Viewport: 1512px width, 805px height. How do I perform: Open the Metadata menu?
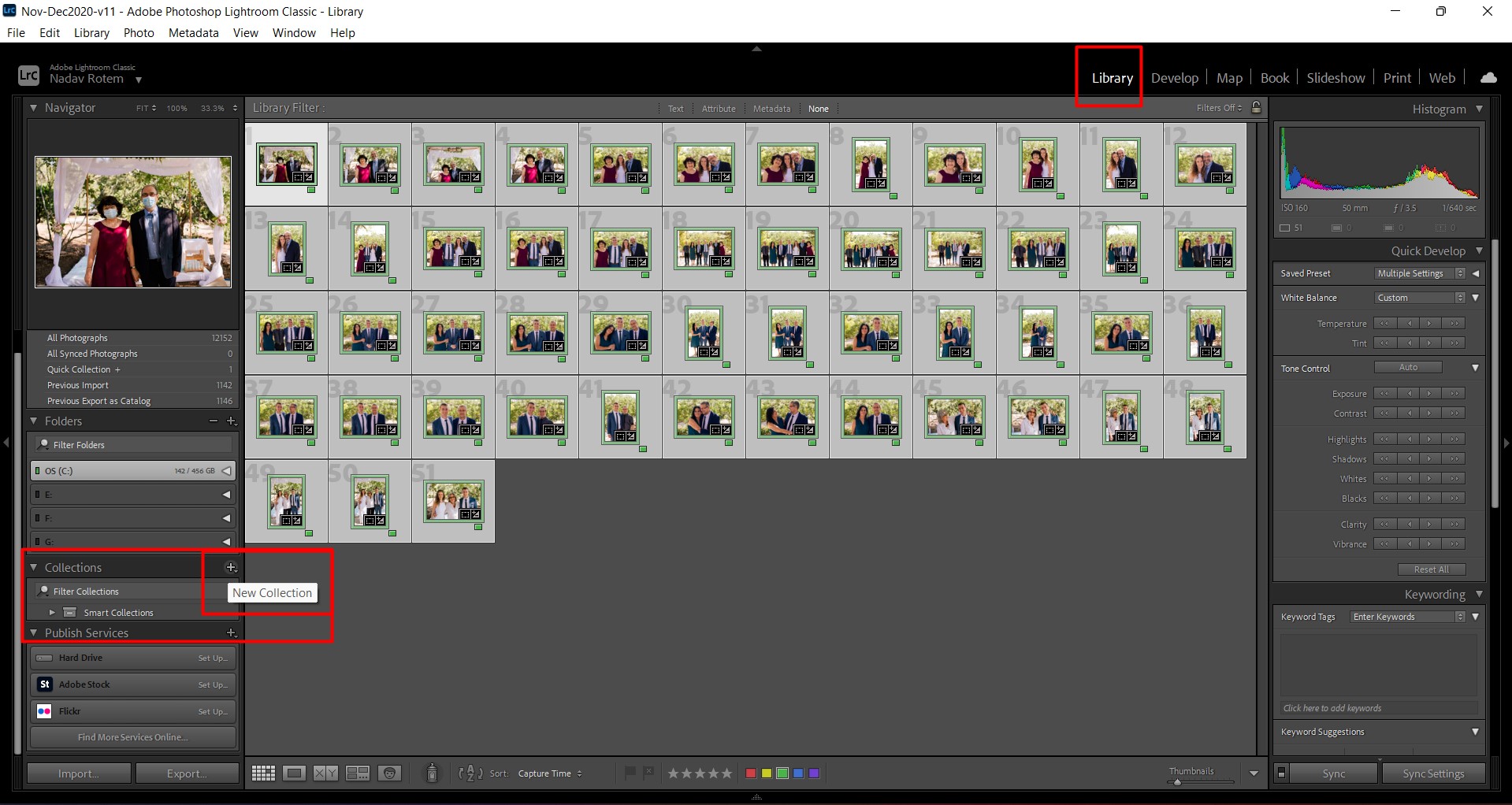coord(193,32)
